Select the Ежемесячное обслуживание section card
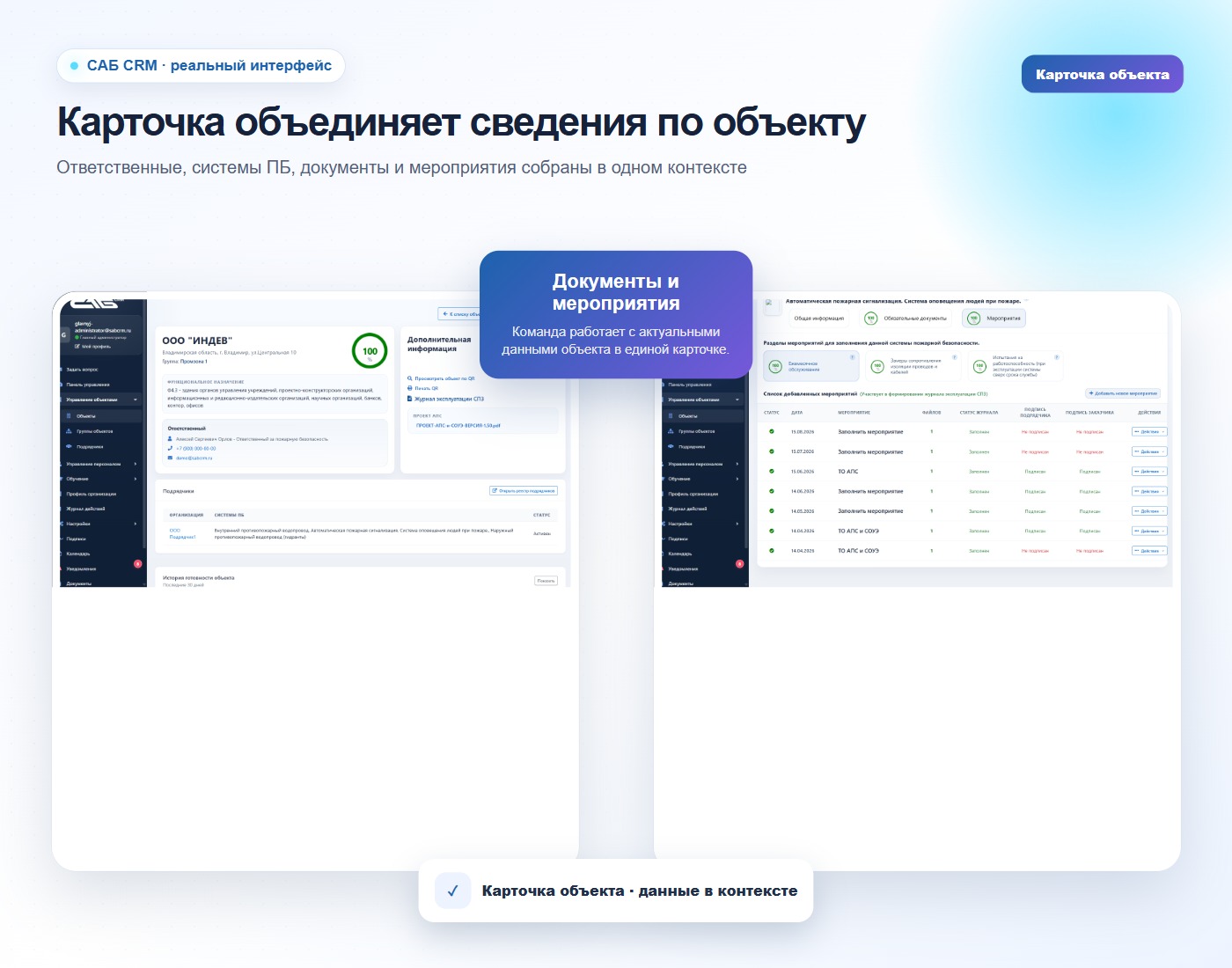The image size is (1232, 968). click(811, 366)
